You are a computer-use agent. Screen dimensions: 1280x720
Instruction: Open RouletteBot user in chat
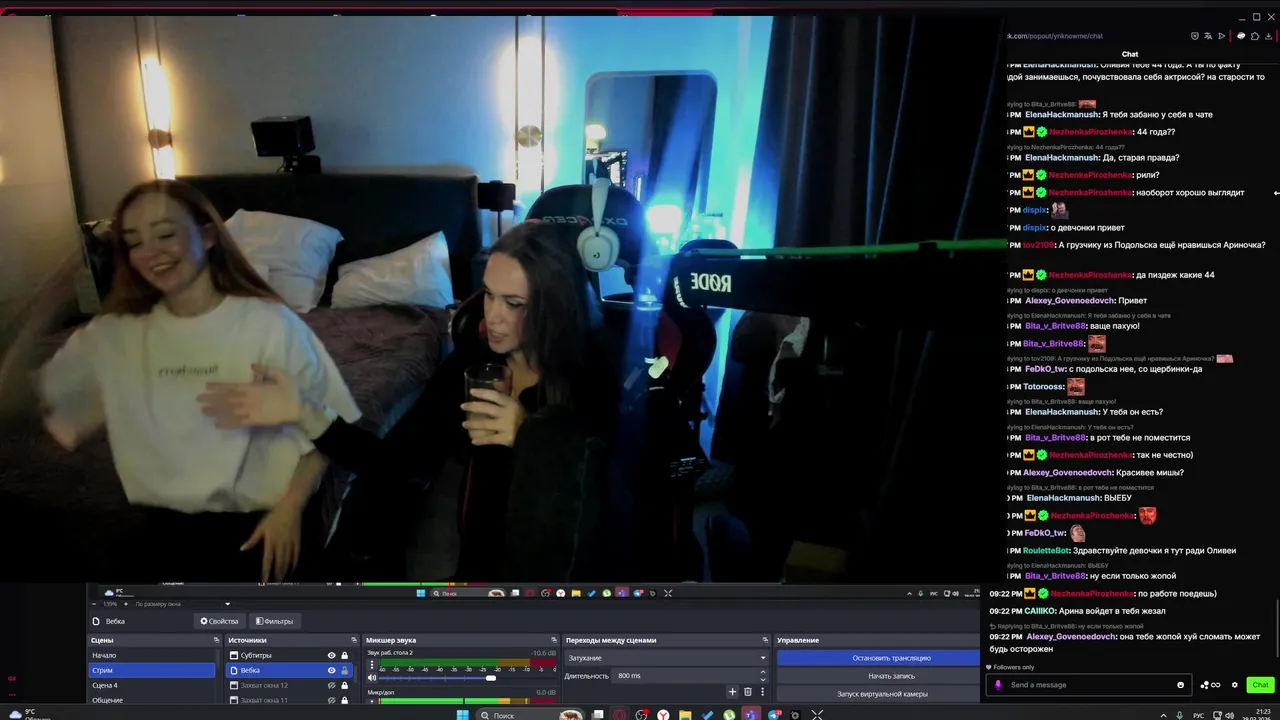(x=1046, y=551)
